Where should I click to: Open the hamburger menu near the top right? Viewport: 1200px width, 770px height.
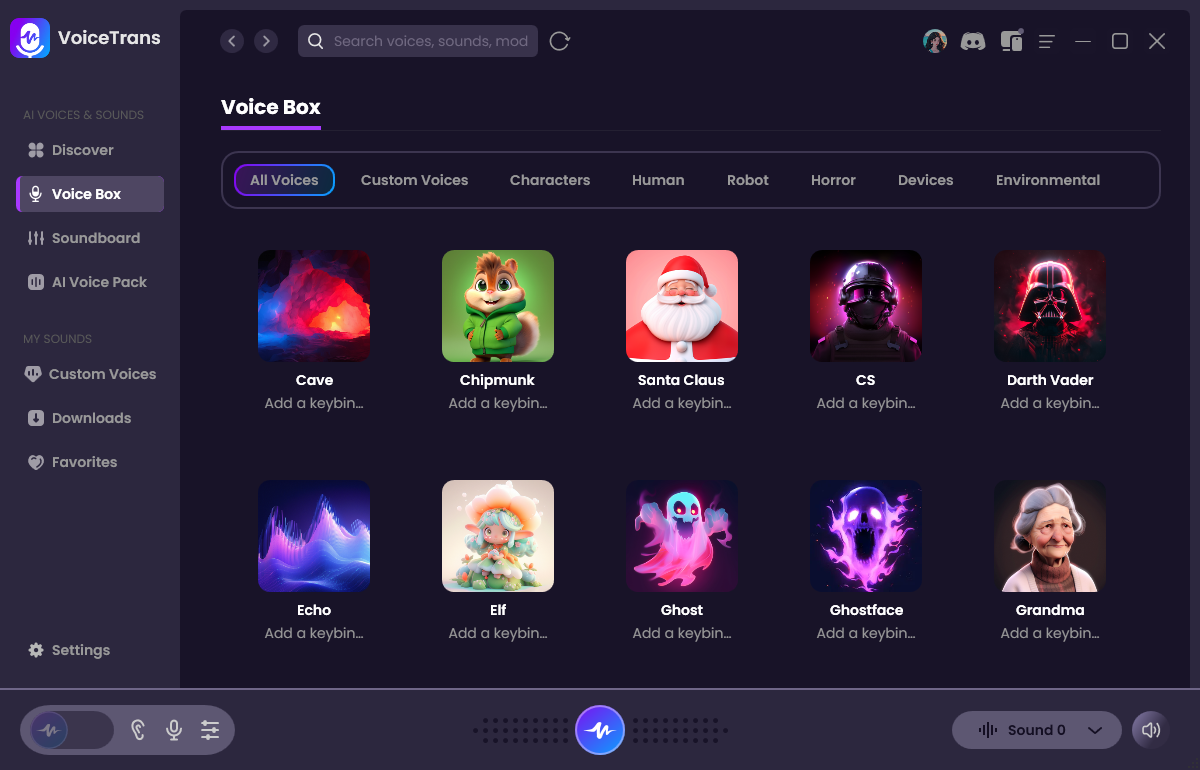pos(1046,41)
